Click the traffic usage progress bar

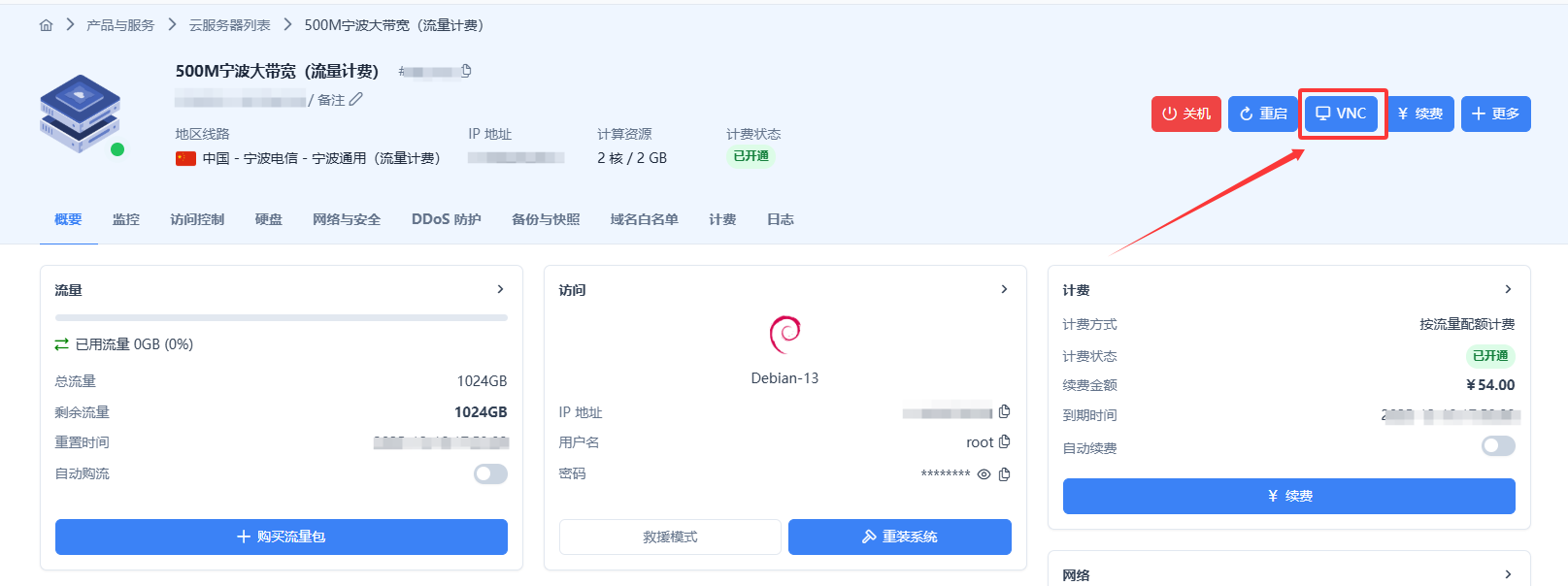pyautogui.click(x=282, y=317)
